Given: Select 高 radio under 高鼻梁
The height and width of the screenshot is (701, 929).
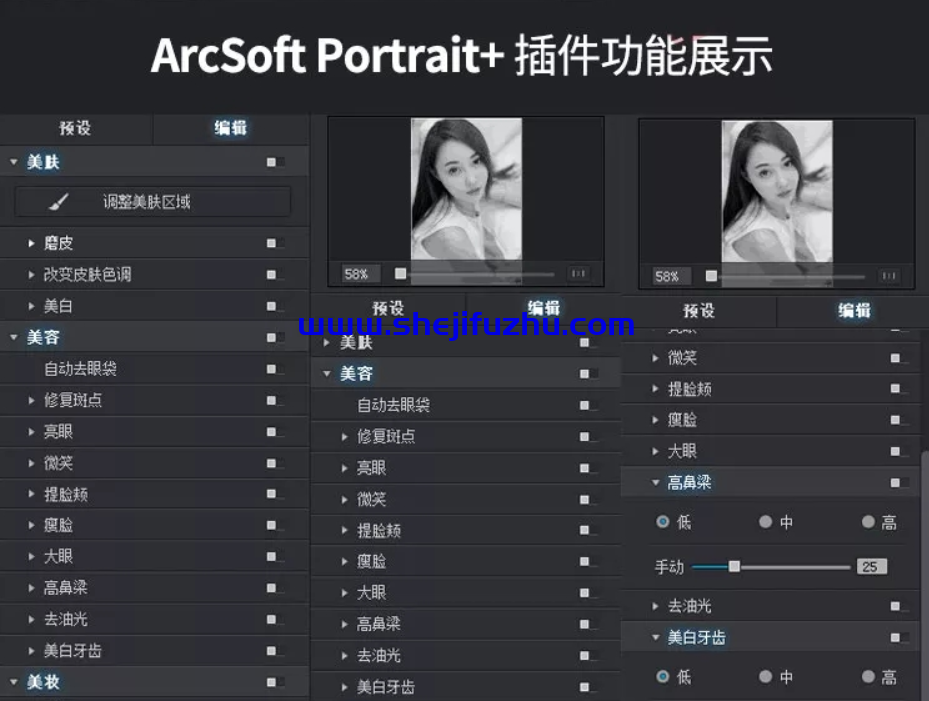Looking at the screenshot, I should click(x=868, y=521).
